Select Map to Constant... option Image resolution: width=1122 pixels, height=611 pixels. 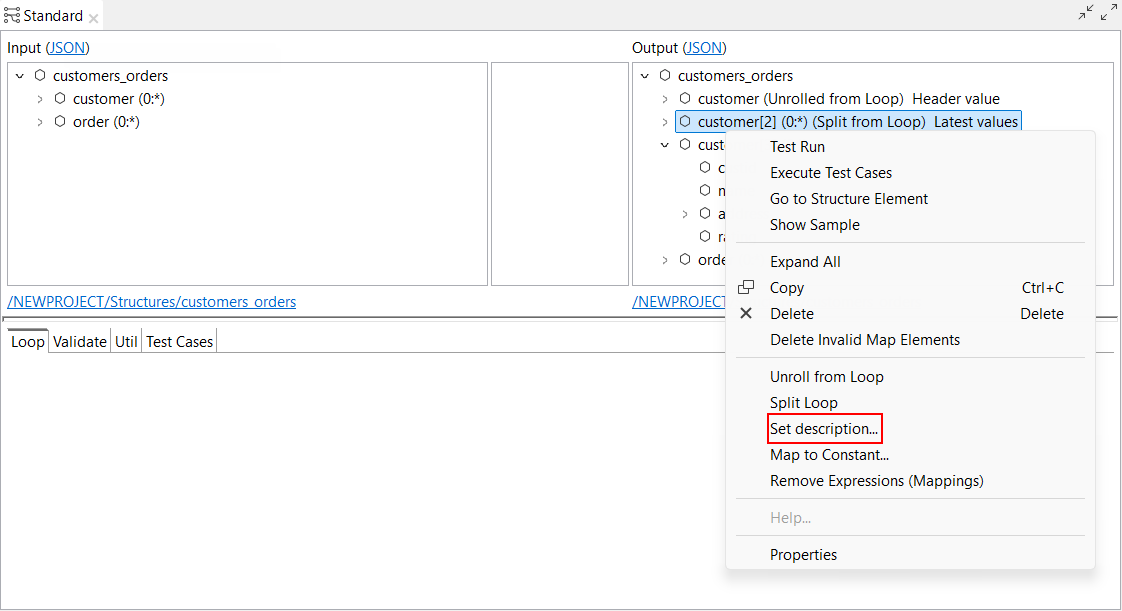(x=829, y=455)
